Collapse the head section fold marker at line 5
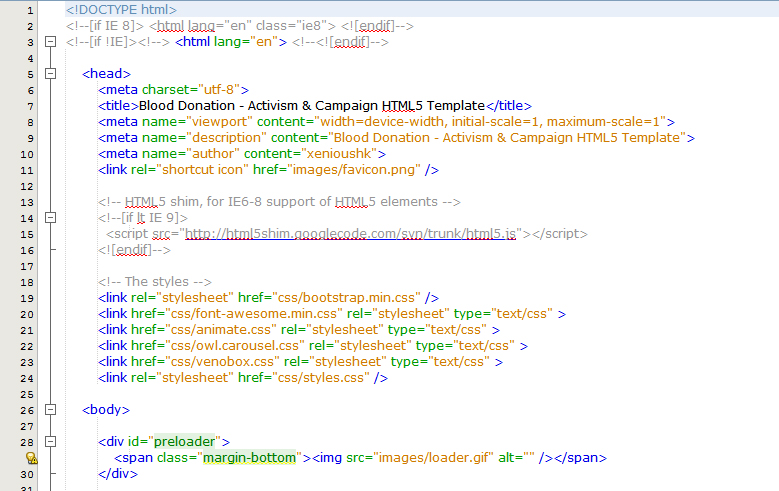The height and width of the screenshot is (491, 779). point(50,74)
